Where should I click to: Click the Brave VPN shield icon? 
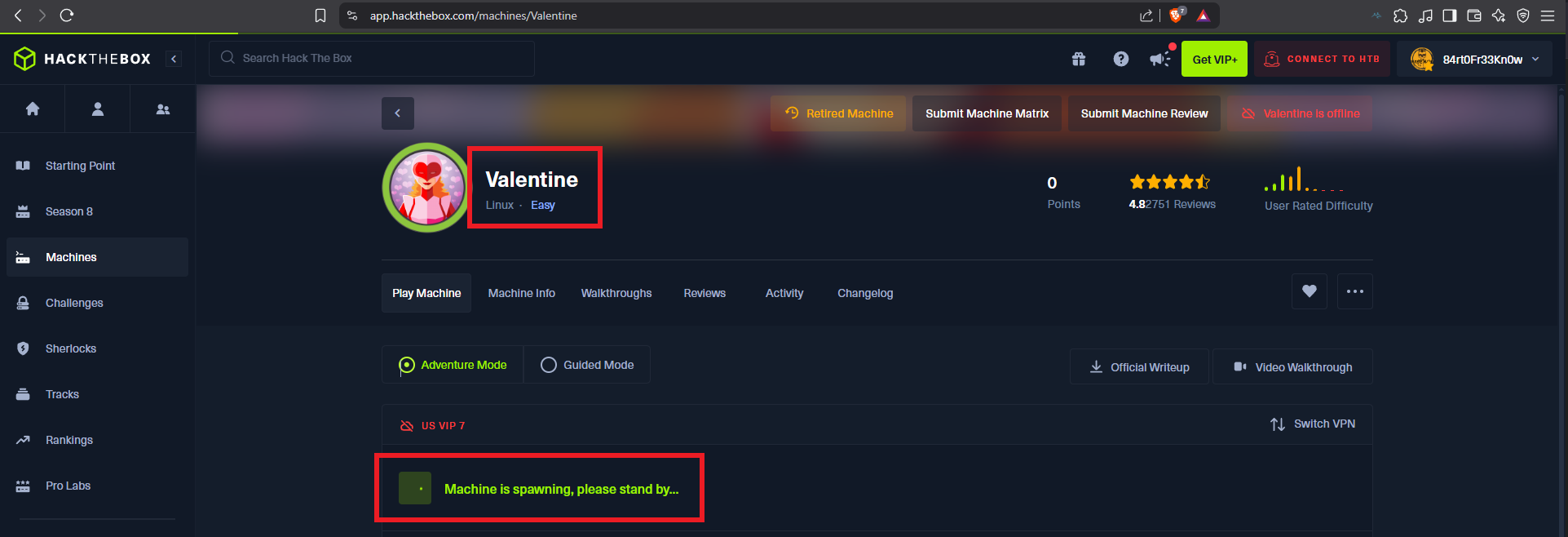(x=1523, y=16)
